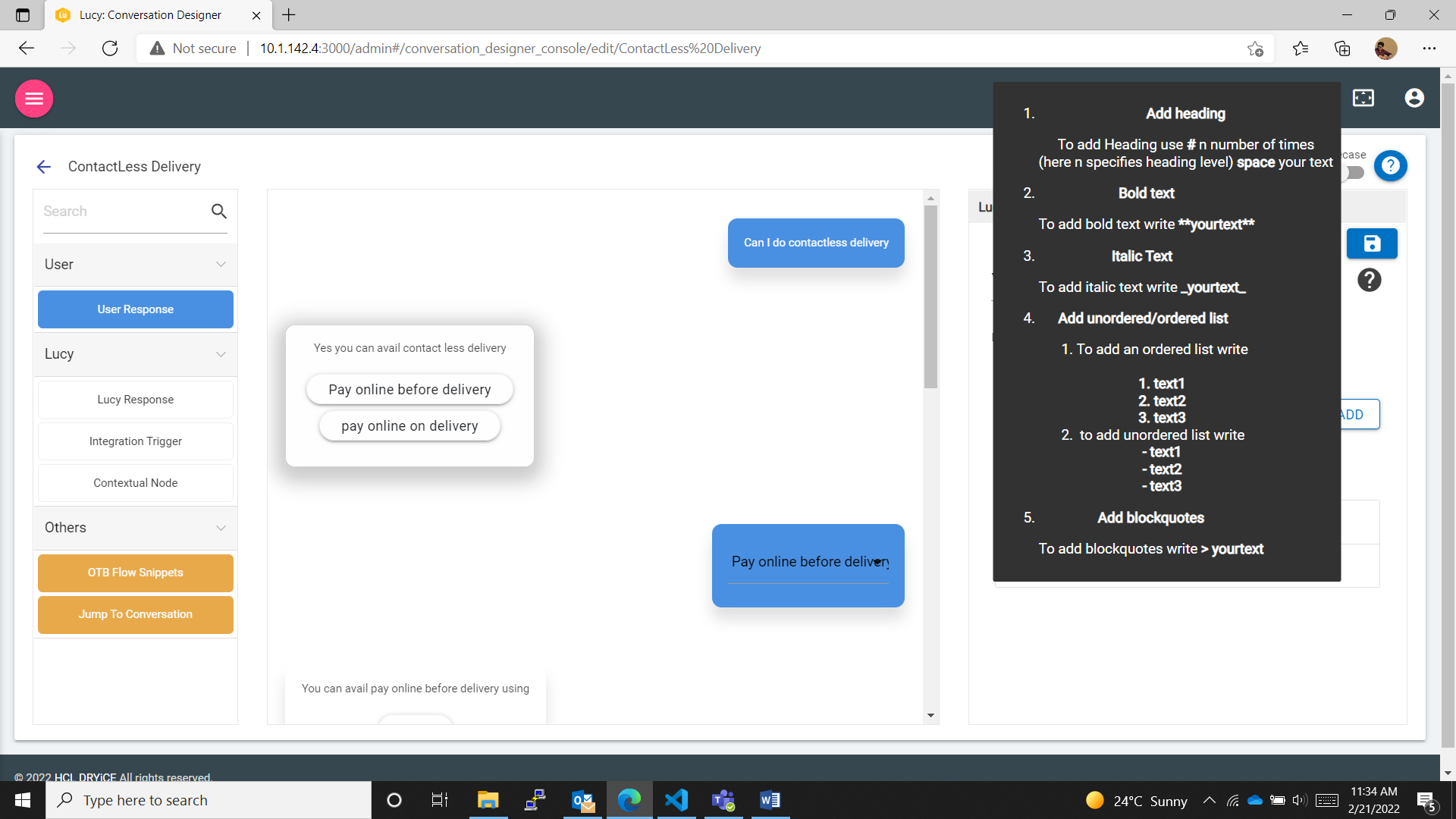The width and height of the screenshot is (1456, 819).
Task: Click the Integration Trigger item
Action: tap(136, 441)
